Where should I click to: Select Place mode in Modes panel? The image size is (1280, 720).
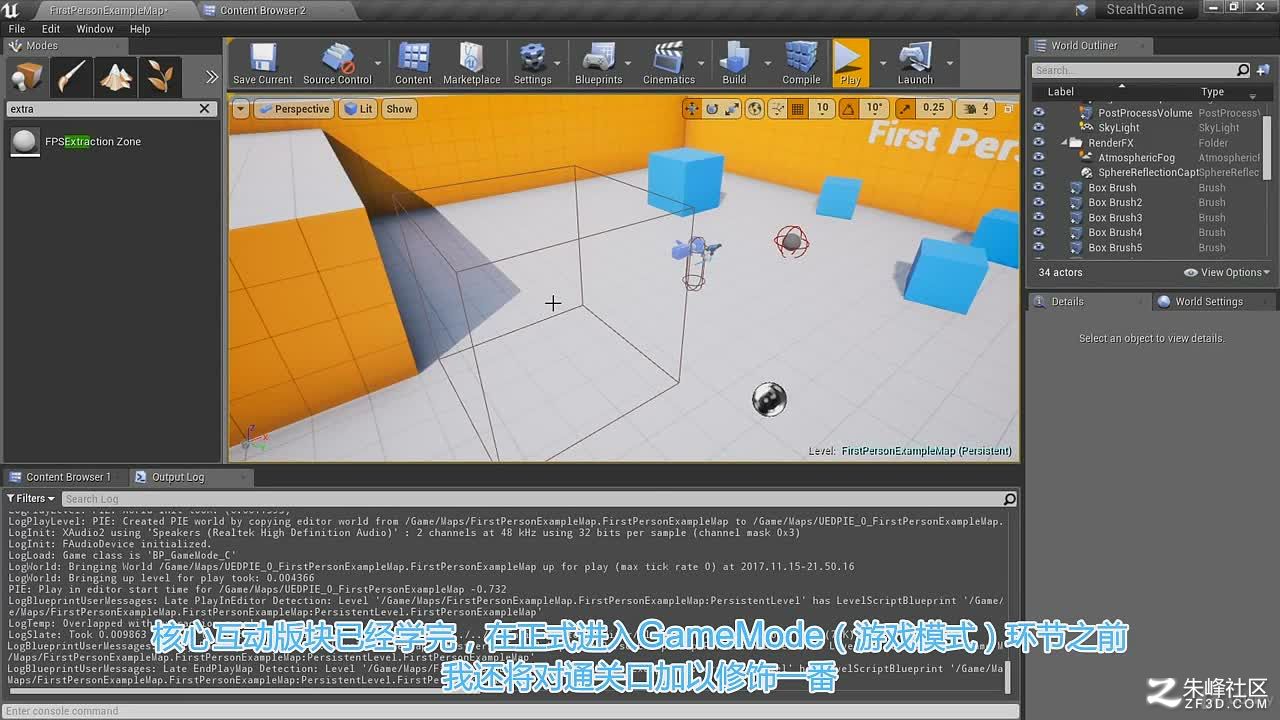[27, 76]
